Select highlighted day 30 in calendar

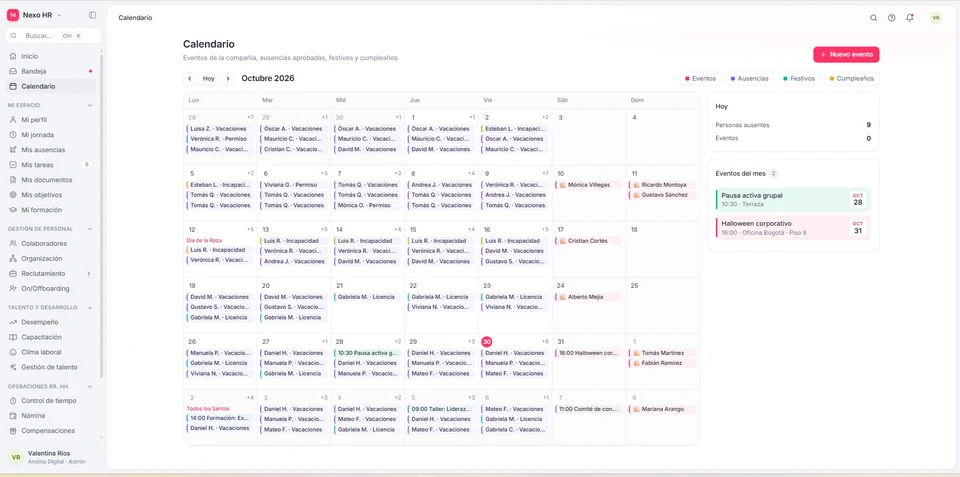(487, 342)
